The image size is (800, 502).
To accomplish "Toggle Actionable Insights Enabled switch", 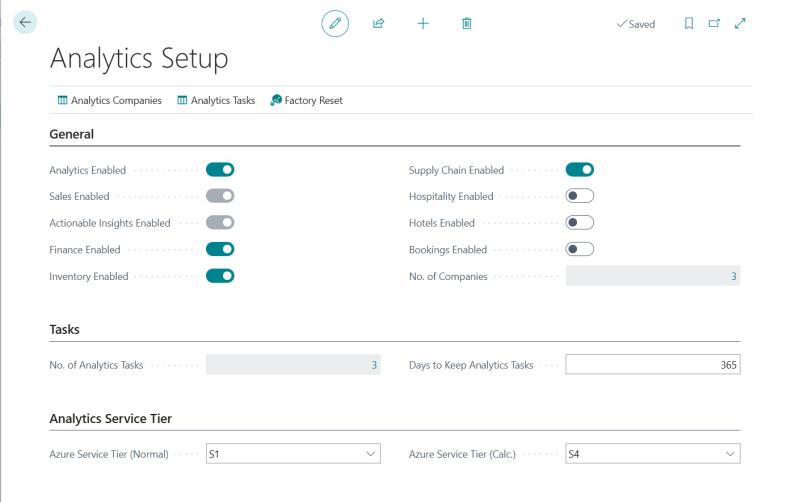I will [220, 222].
